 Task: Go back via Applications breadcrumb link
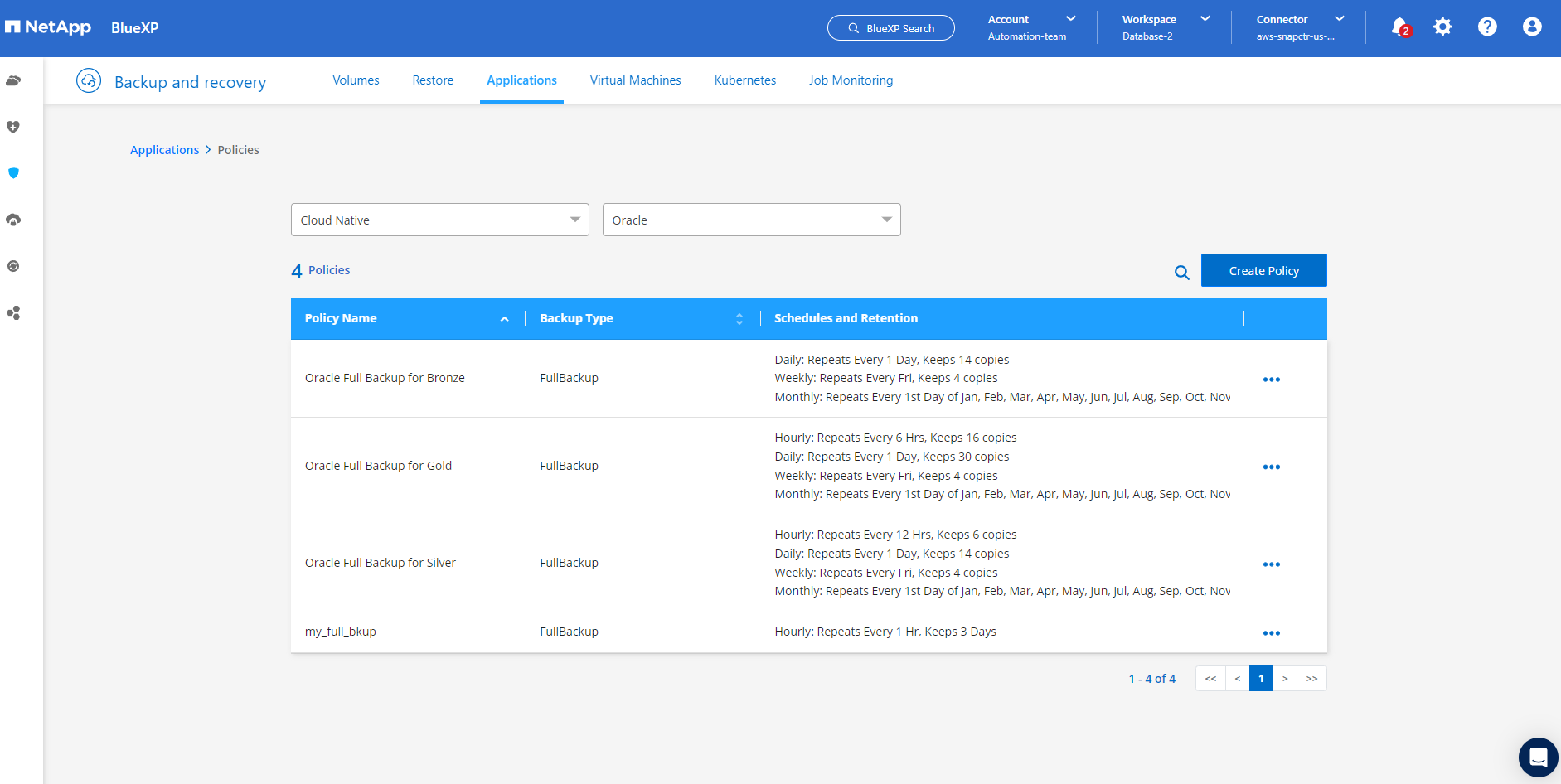pyautogui.click(x=164, y=150)
